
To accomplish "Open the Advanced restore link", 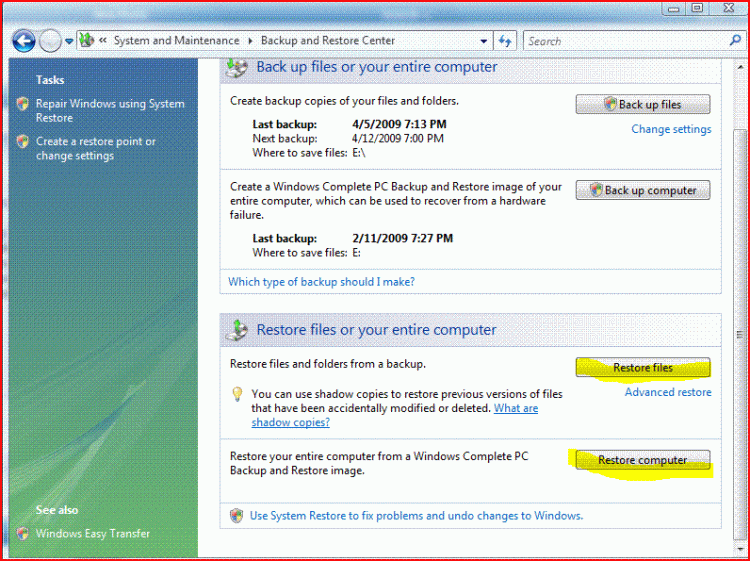I will 668,392.
